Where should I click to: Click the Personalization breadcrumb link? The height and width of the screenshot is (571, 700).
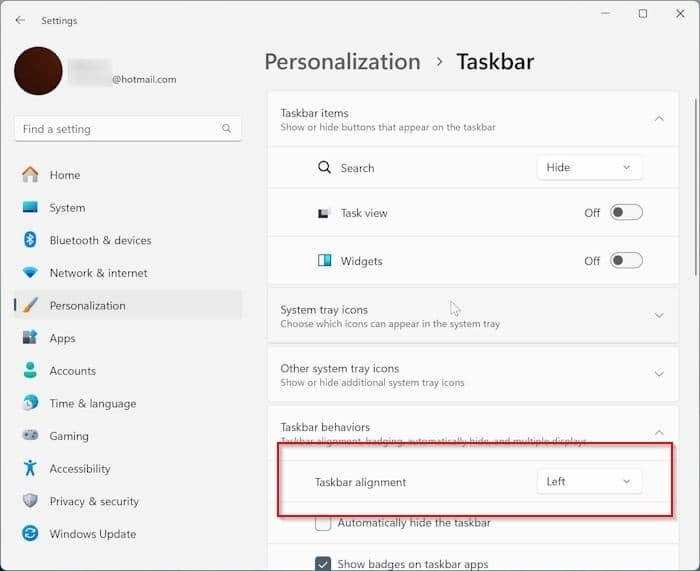tap(344, 62)
